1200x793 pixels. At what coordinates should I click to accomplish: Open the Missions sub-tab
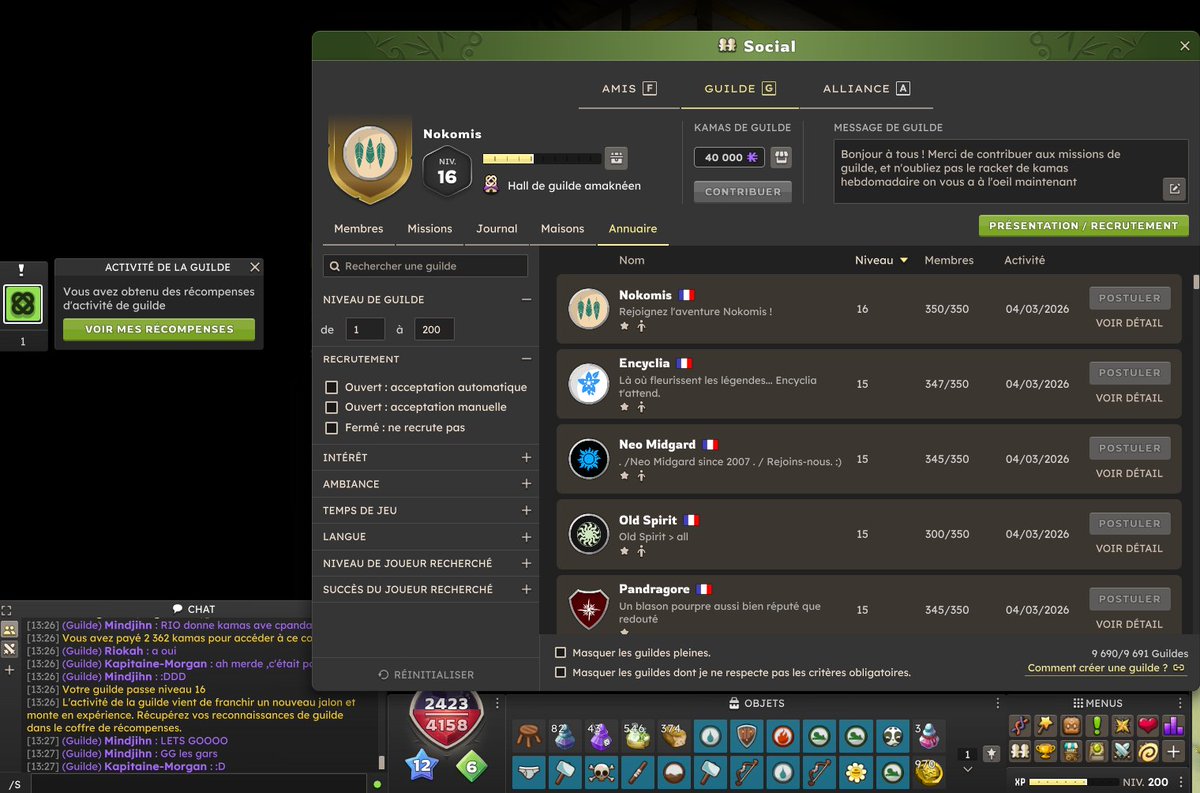[x=430, y=229]
